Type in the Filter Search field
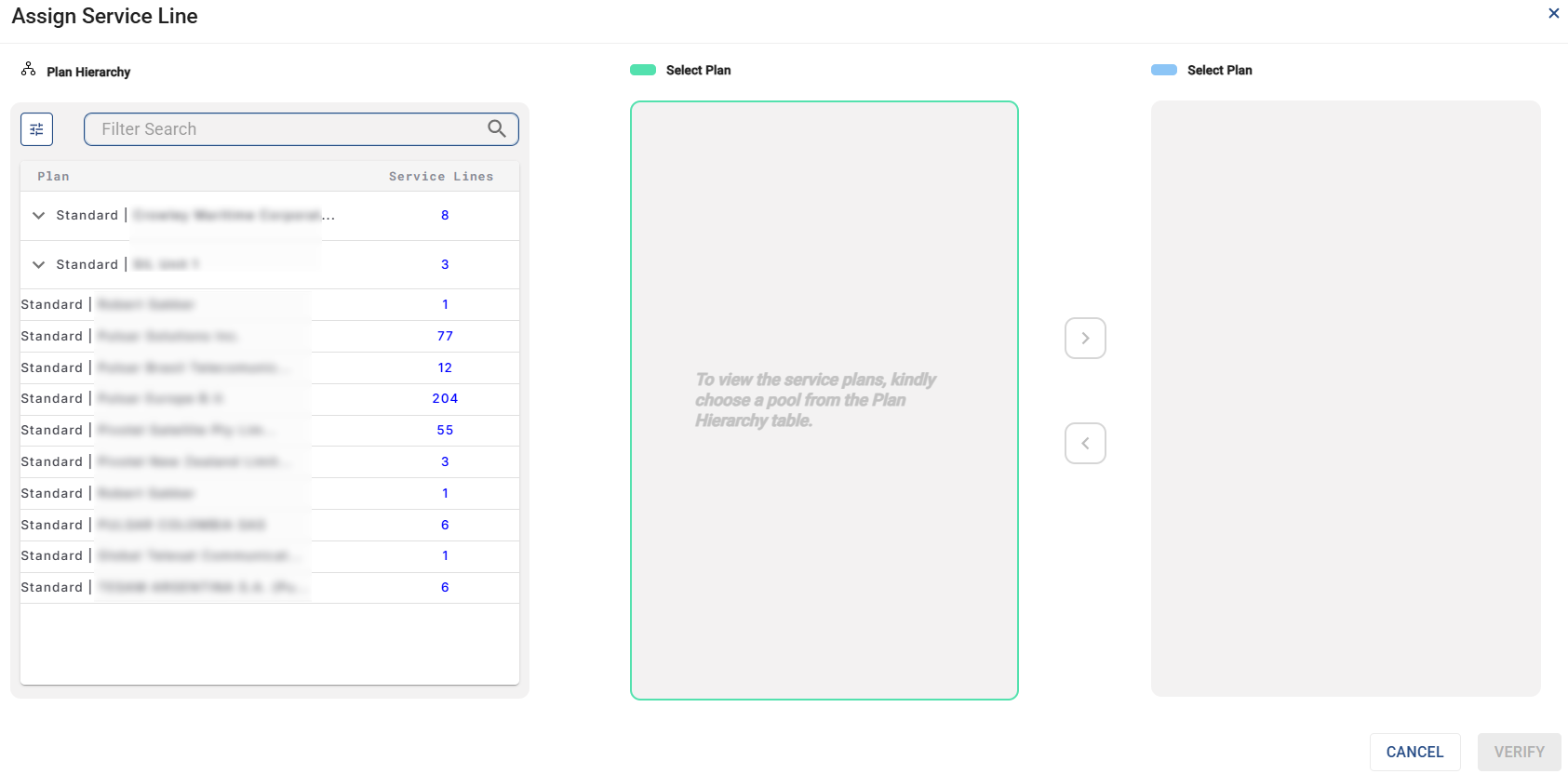 click(288, 129)
